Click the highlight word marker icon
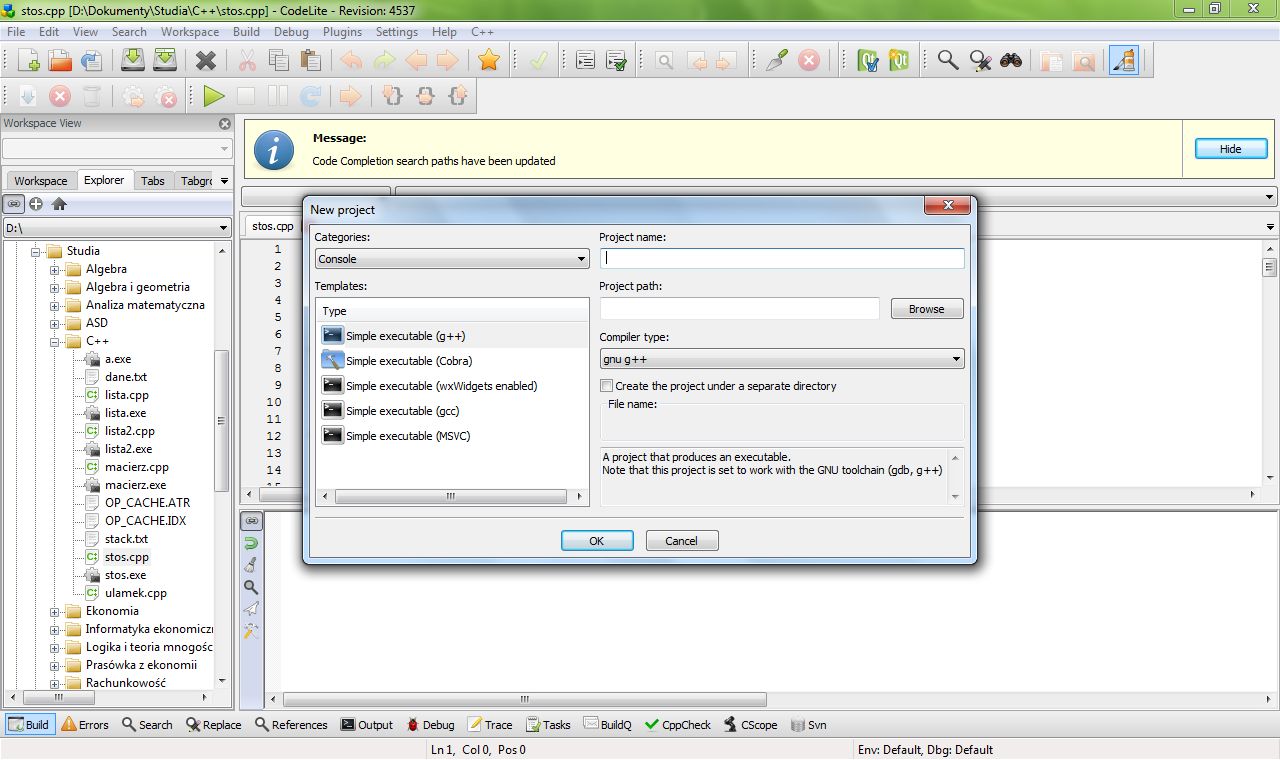Image resolution: width=1280 pixels, height=760 pixels. point(1124,61)
